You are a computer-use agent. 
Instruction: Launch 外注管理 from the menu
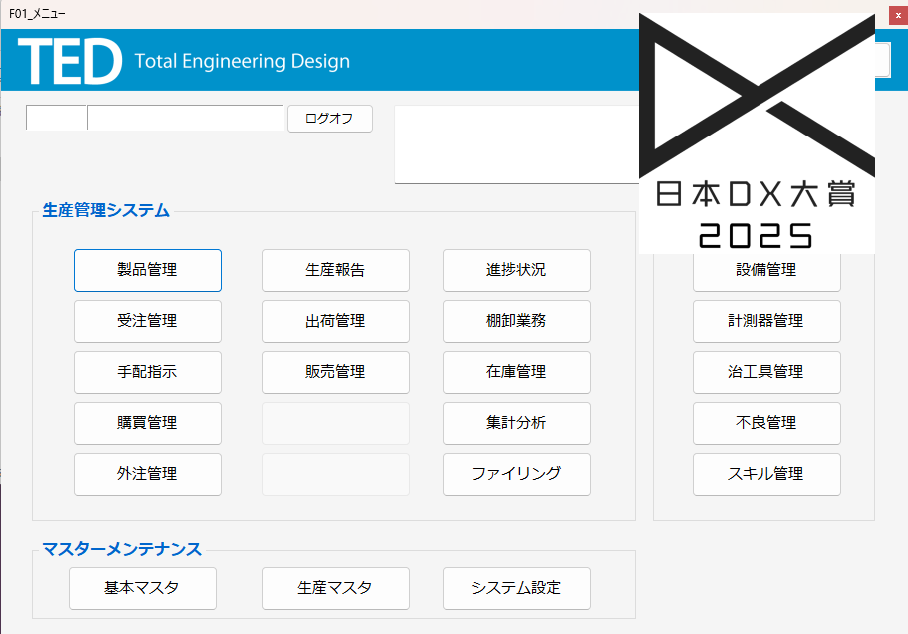click(148, 474)
